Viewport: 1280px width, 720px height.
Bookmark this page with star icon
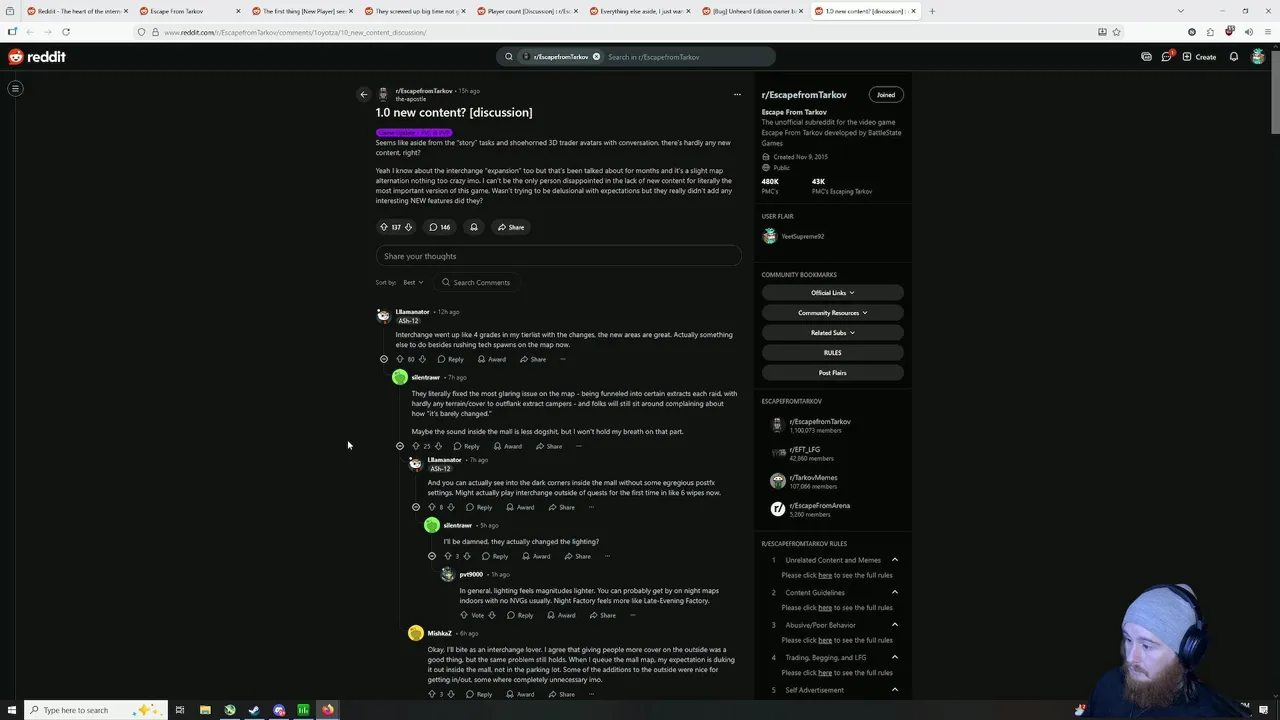1117,32
